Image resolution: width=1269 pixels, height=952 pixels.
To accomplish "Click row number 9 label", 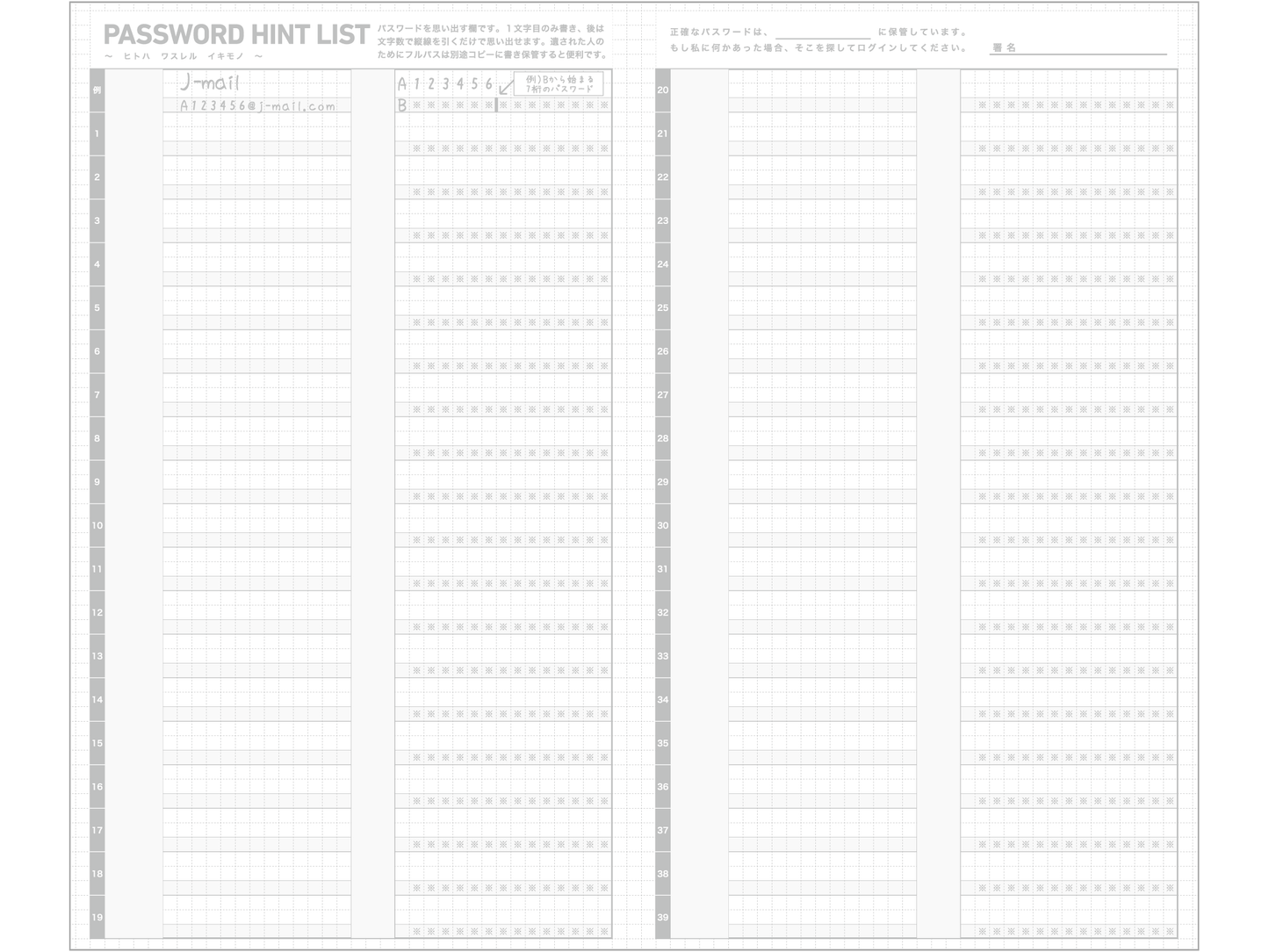I will 97,482.
